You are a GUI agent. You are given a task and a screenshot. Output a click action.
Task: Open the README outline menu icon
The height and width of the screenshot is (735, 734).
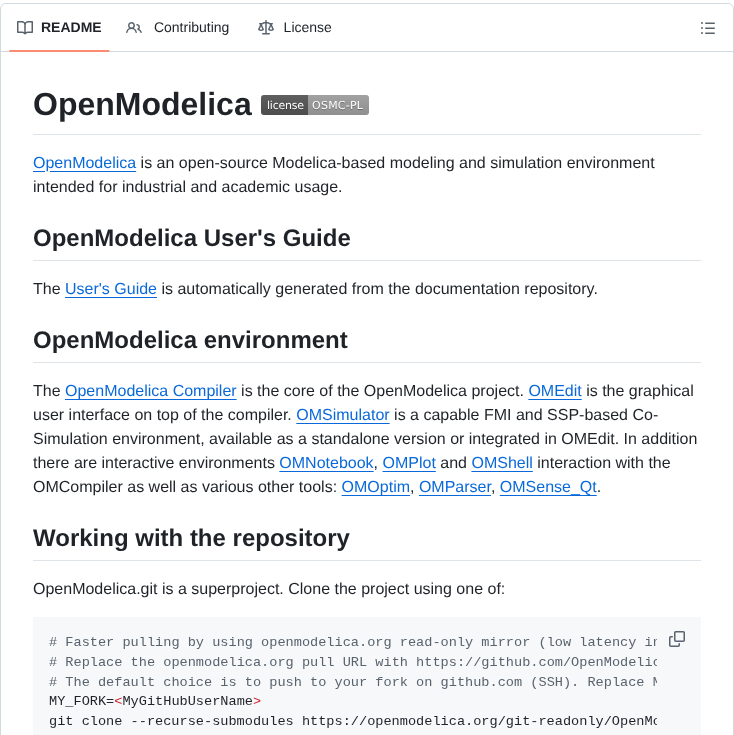707,28
